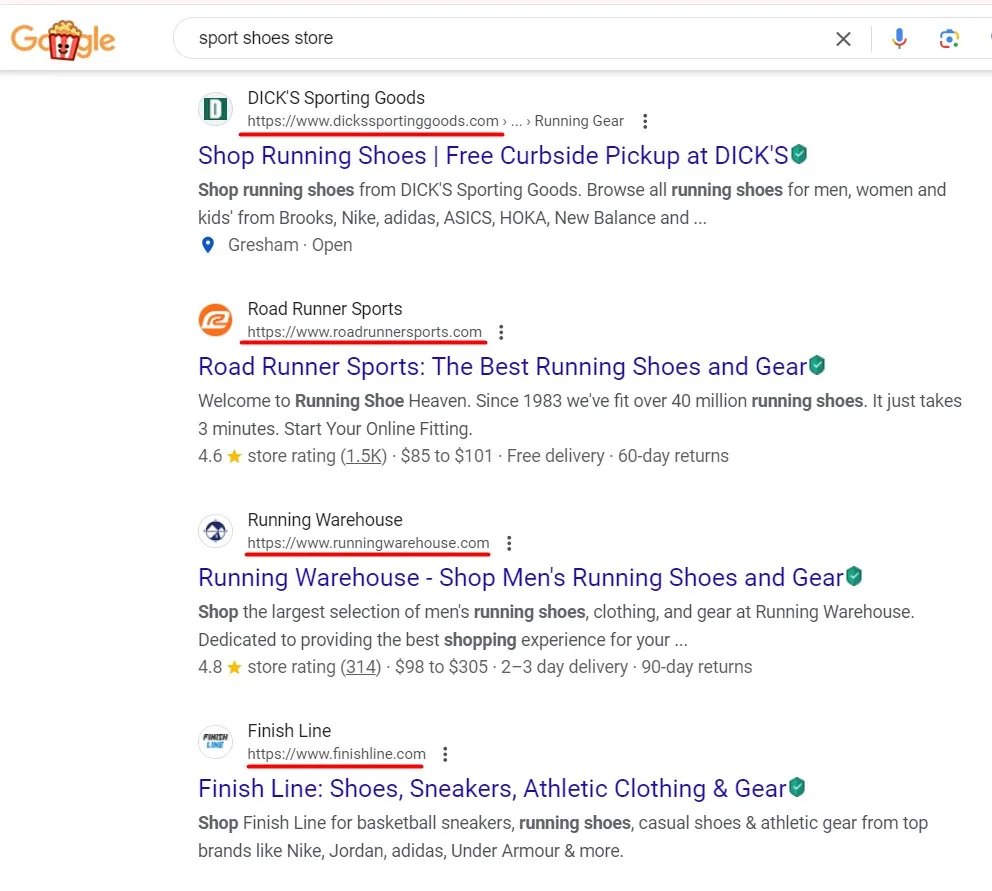Click verified badge on DICK'S result
The height and width of the screenshot is (891, 992).
(x=798, y=155)
